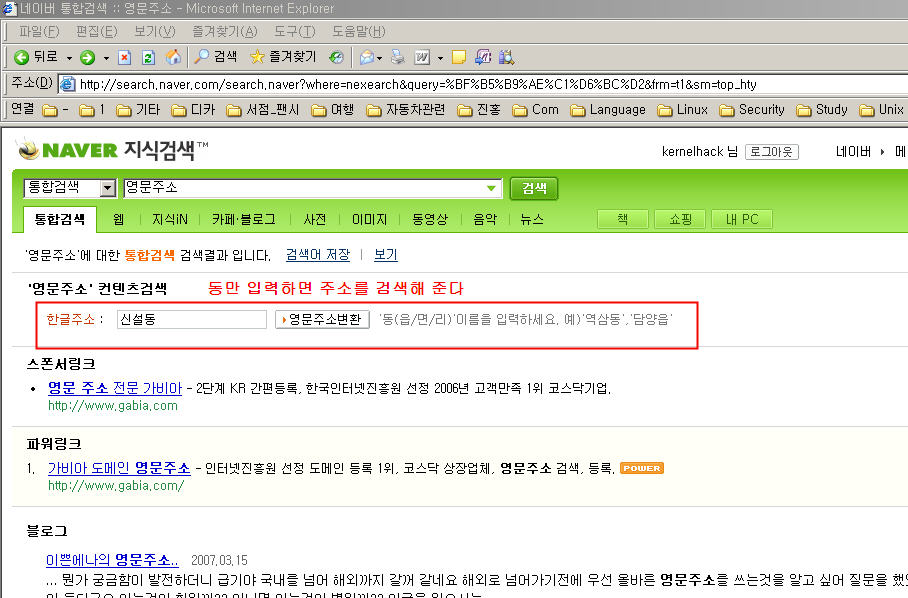This screenshot has width=908, height=598.
Task: Switch to the 웹 tab
Action: [x=119, y=219]
